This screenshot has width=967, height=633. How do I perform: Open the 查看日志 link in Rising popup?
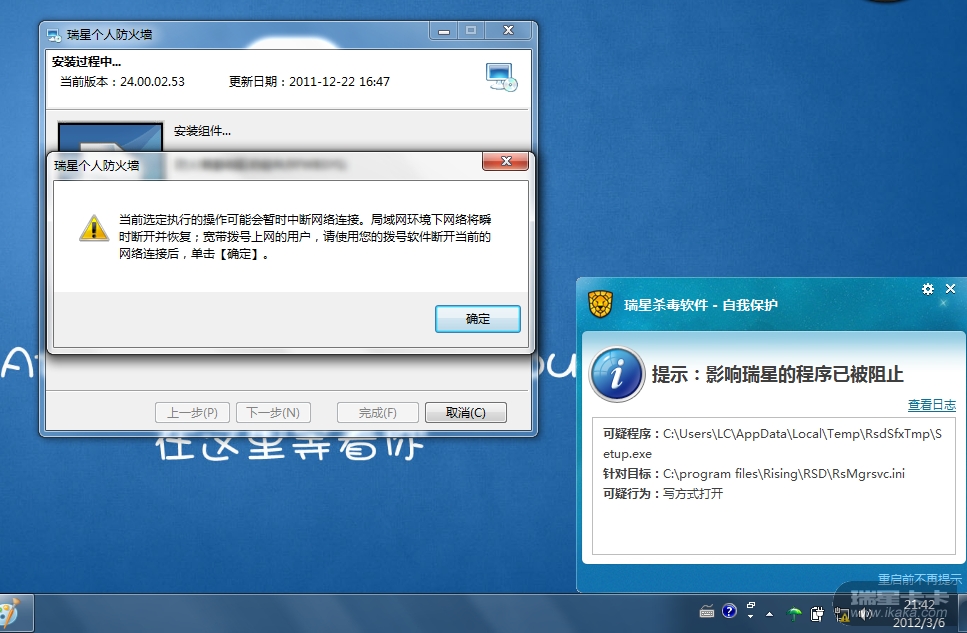931,405
